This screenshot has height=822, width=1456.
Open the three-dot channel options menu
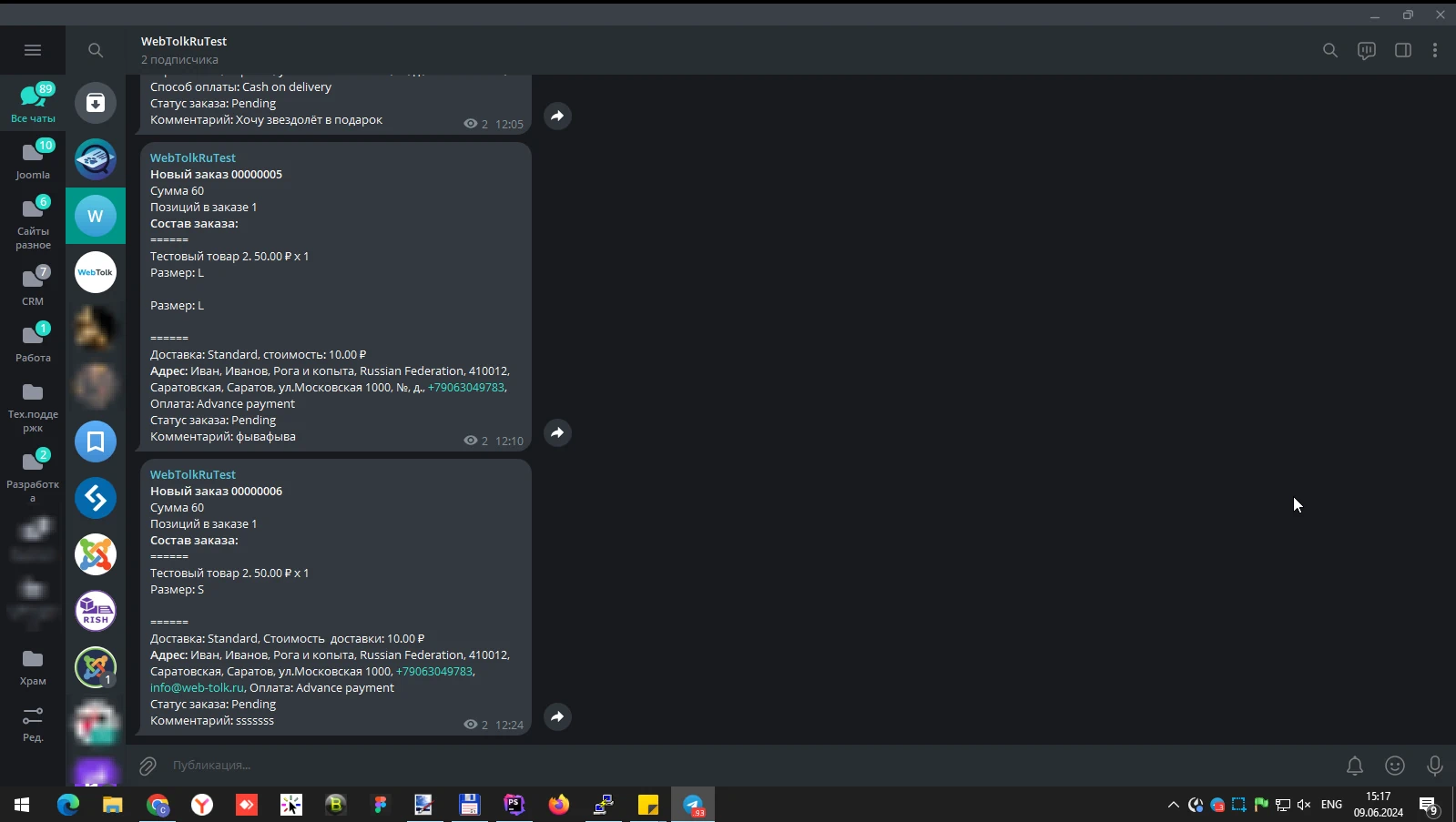[1434, 50]
